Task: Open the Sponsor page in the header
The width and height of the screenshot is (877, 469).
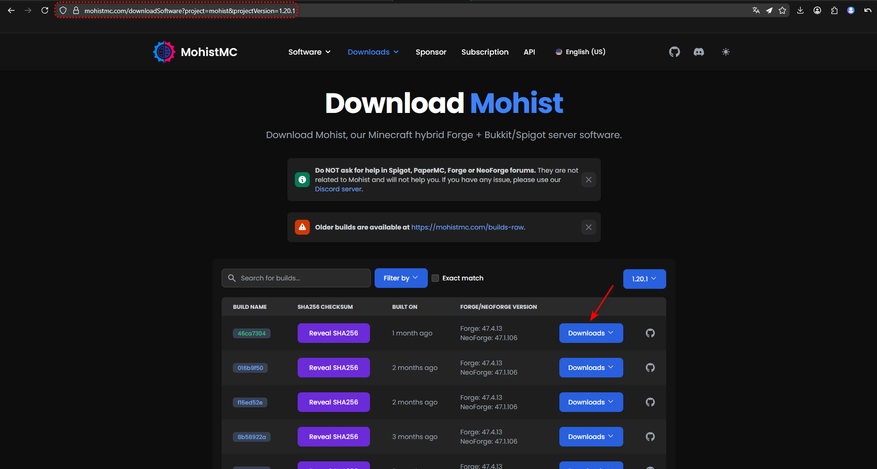Action: [431, 52]
